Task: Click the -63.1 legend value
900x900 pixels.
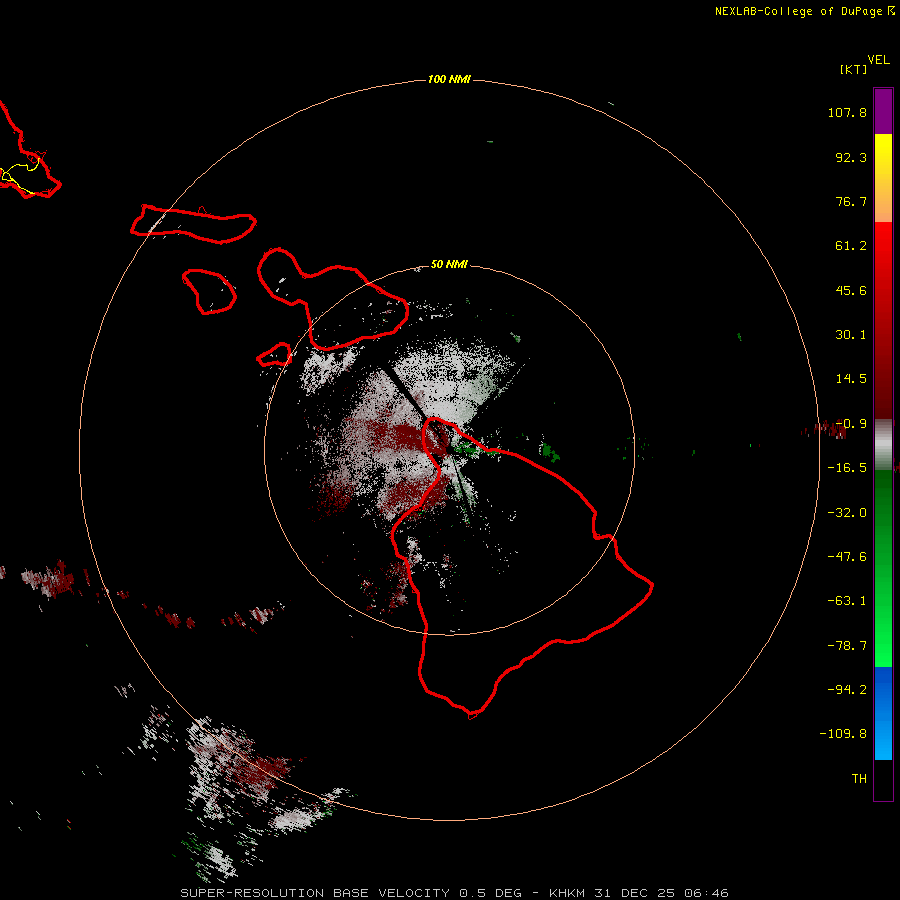Action: pos(847,601)
